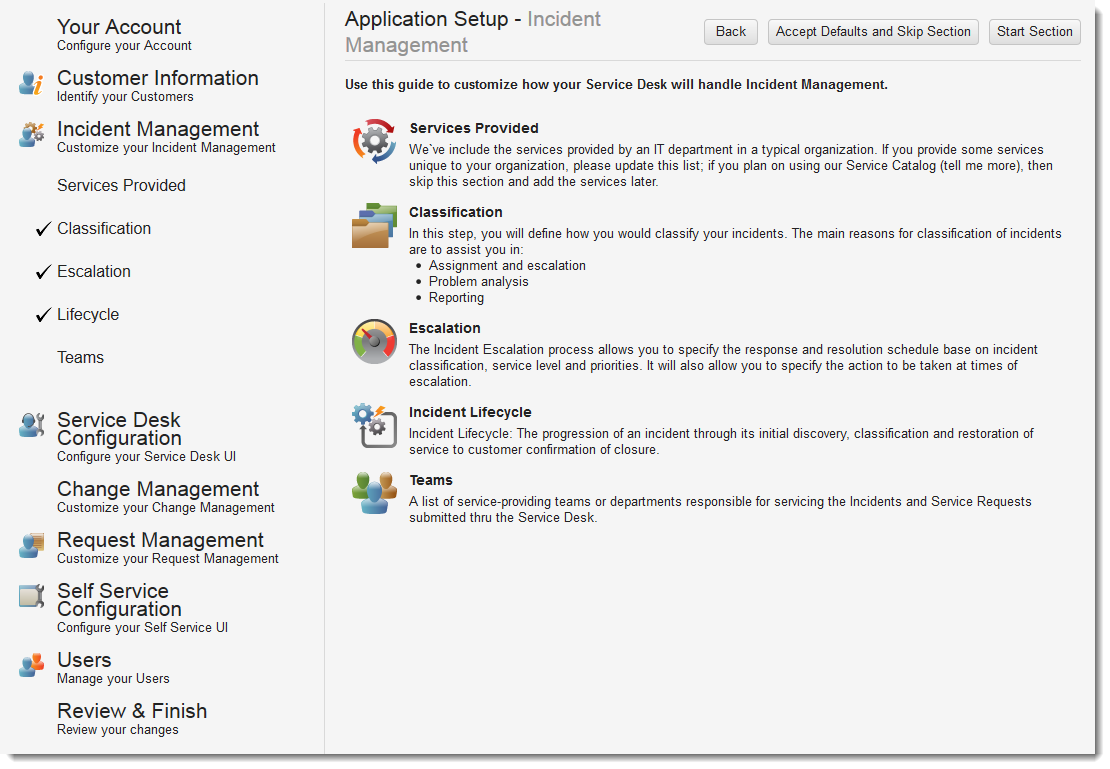This screenshot has width=1110, height=769.
Task: Click 'Configure your Service Desk UI' subtitle
Action: pyautogui.click(x=147, y=457)
